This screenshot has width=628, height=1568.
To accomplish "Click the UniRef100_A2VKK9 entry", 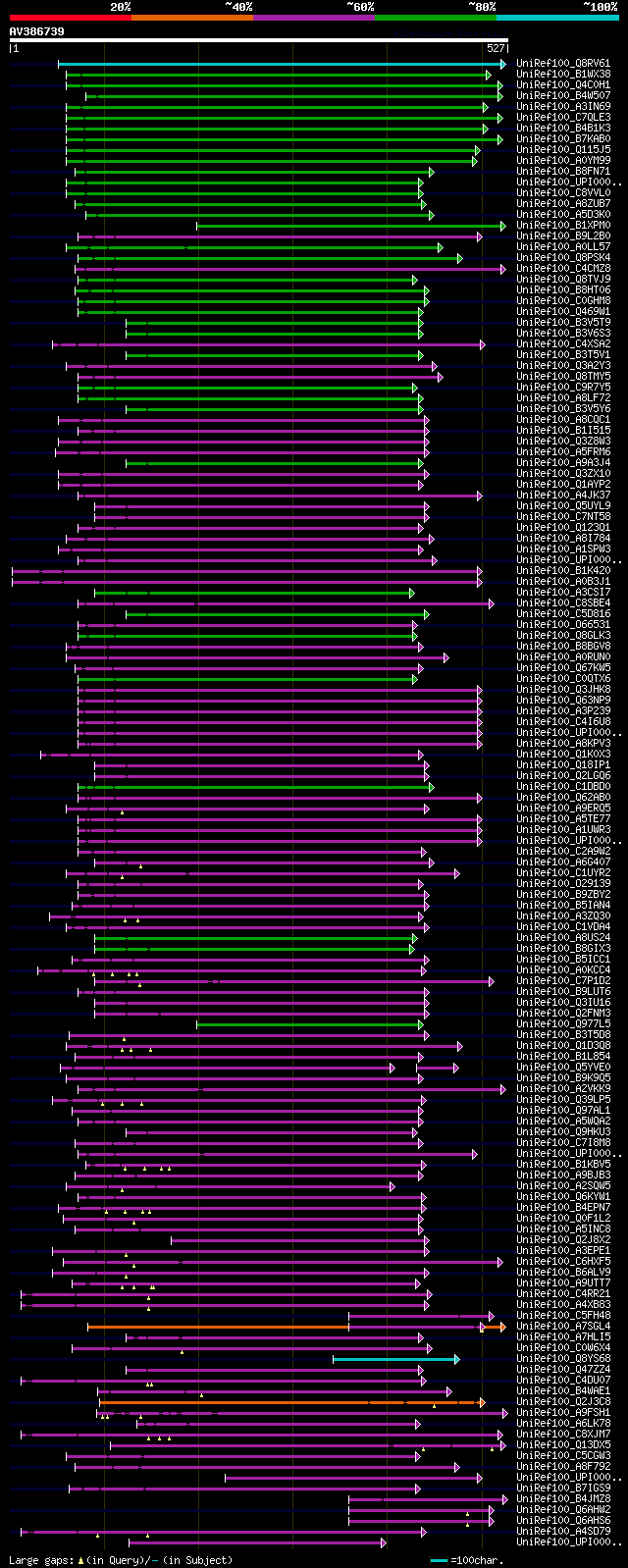I will [x=563, y=1089].
